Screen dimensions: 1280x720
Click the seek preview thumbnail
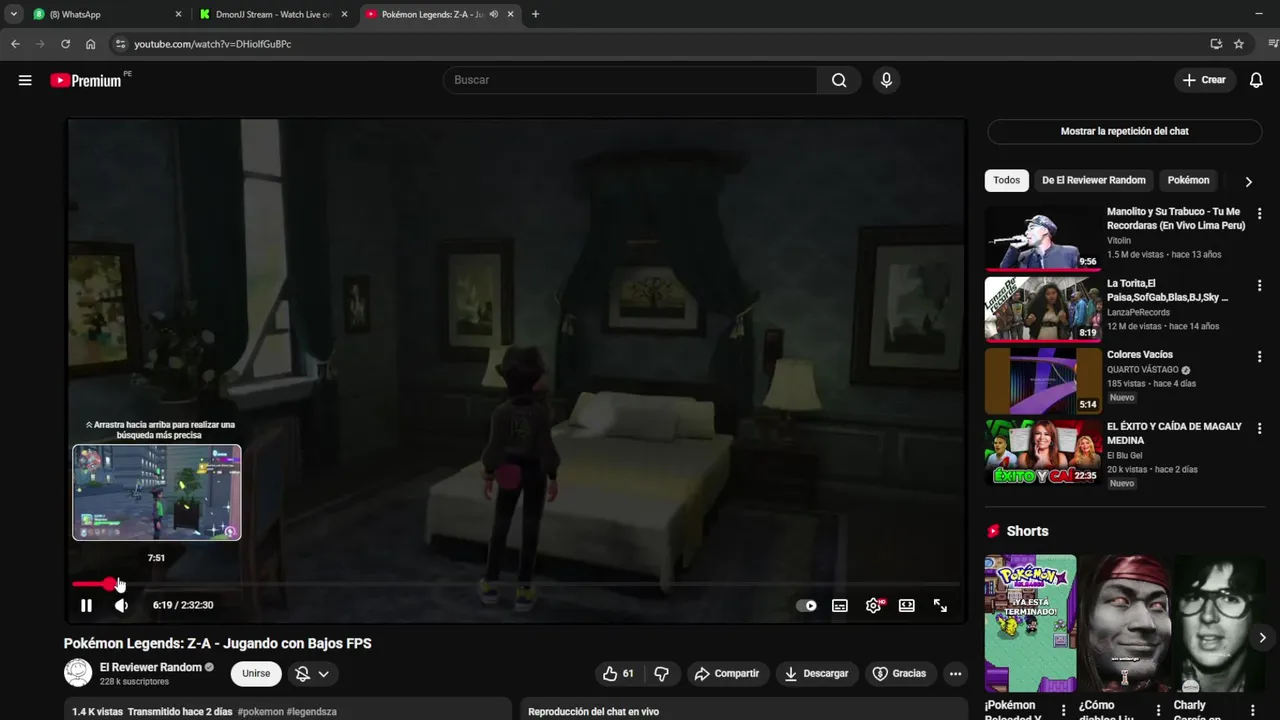[157, 492]
